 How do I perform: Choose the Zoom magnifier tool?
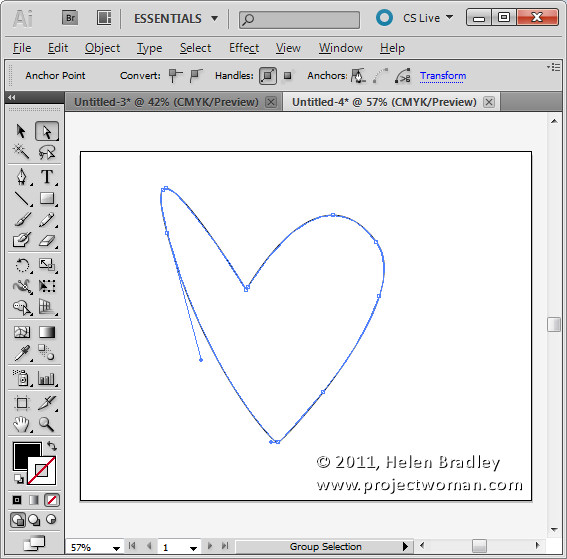47,424
